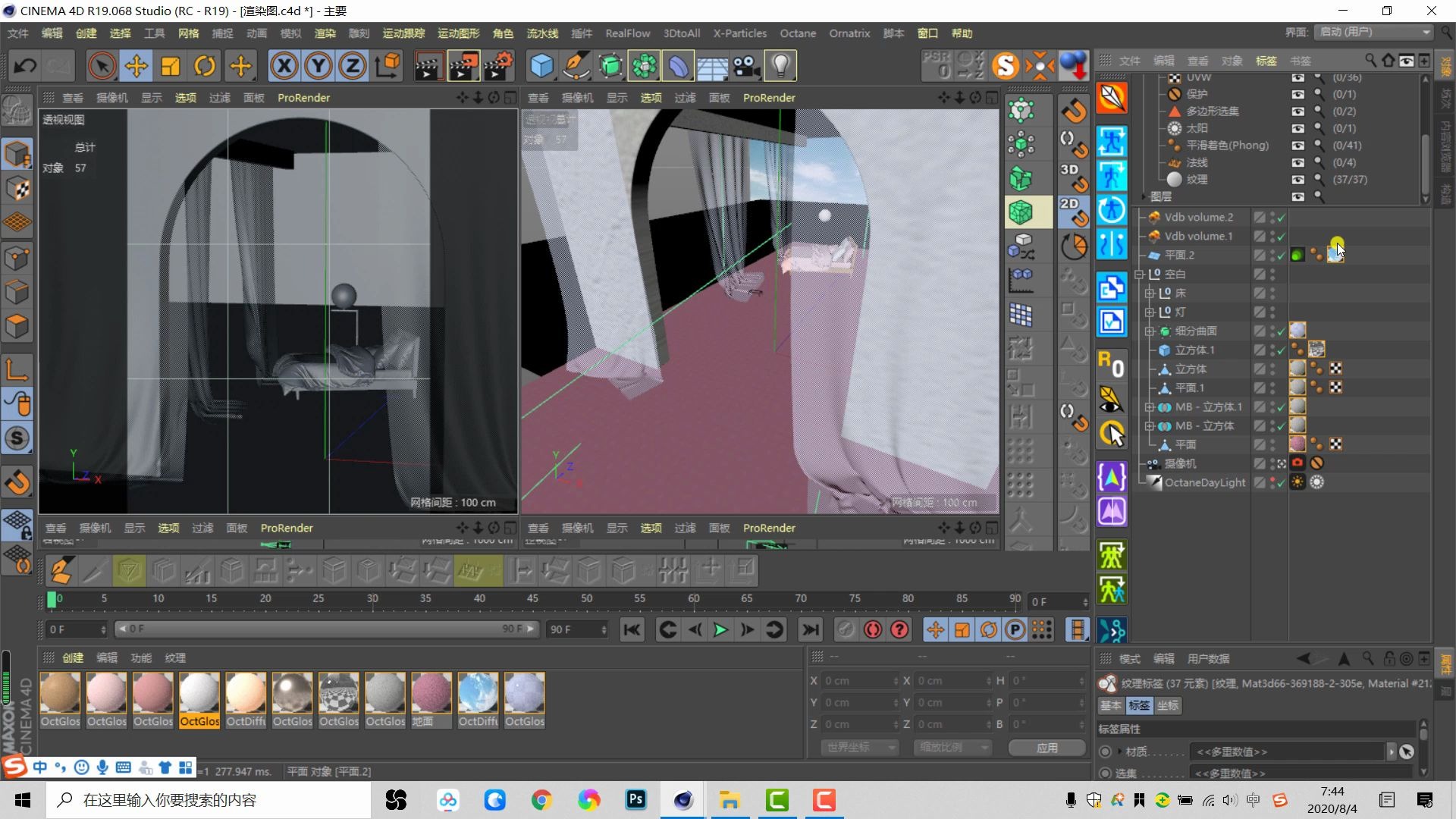Open Photoshop from the Windows taskbar

[x=635, y=800]
